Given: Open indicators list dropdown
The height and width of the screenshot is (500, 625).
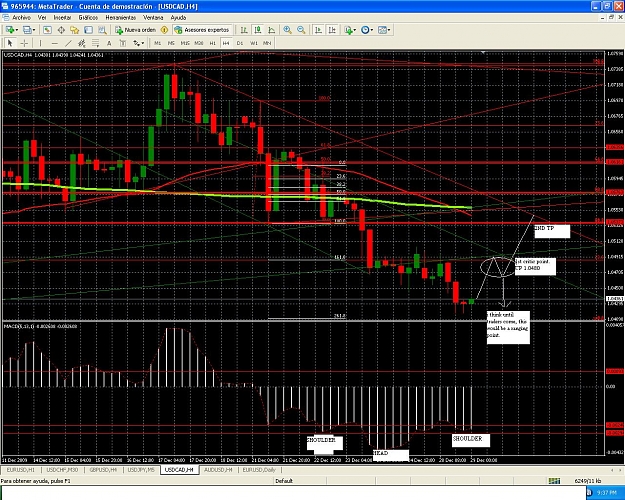Looking at the screenshot, I should pos(350,30).
